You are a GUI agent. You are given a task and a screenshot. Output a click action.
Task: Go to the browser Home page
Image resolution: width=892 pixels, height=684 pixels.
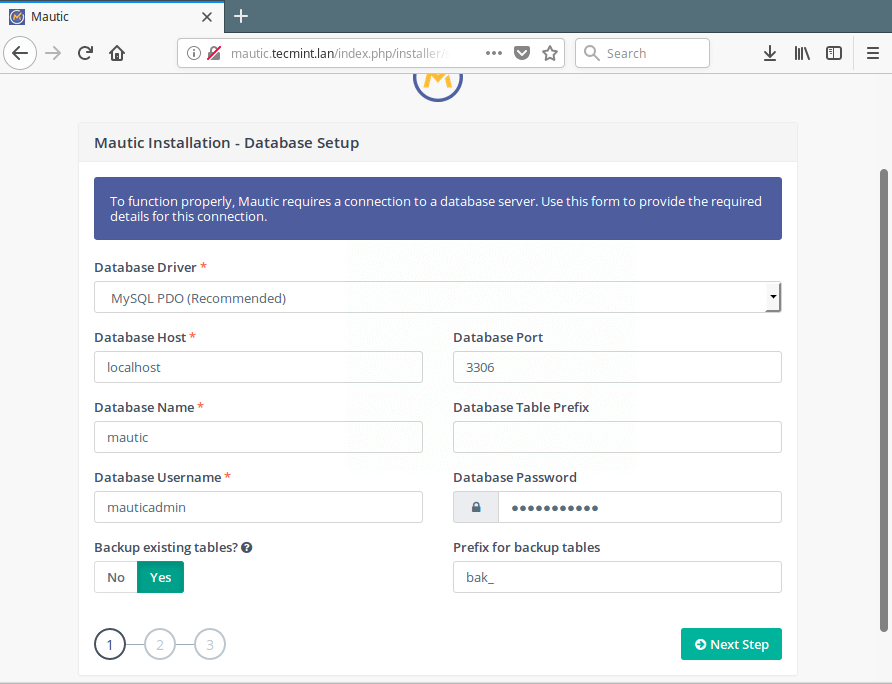pyautogui.click(x=117, y=53)
